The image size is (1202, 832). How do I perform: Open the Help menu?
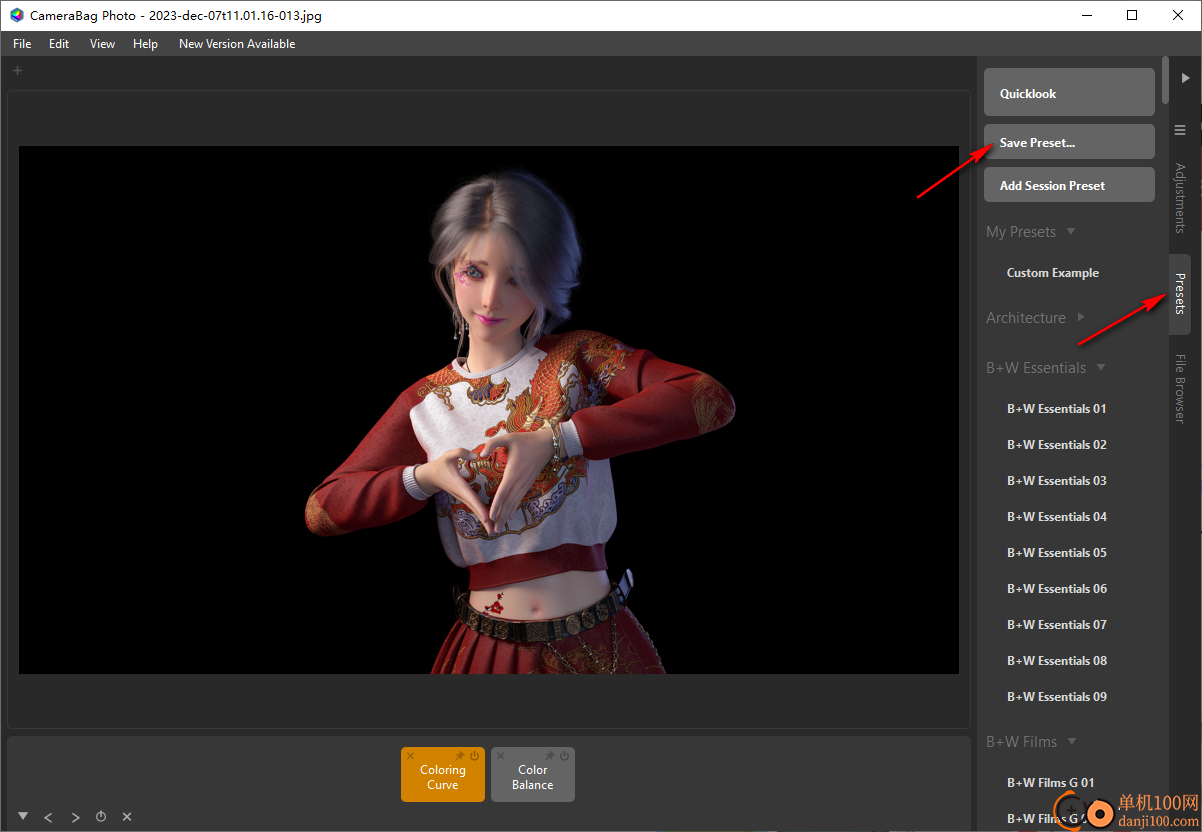(x=145, y=44)
